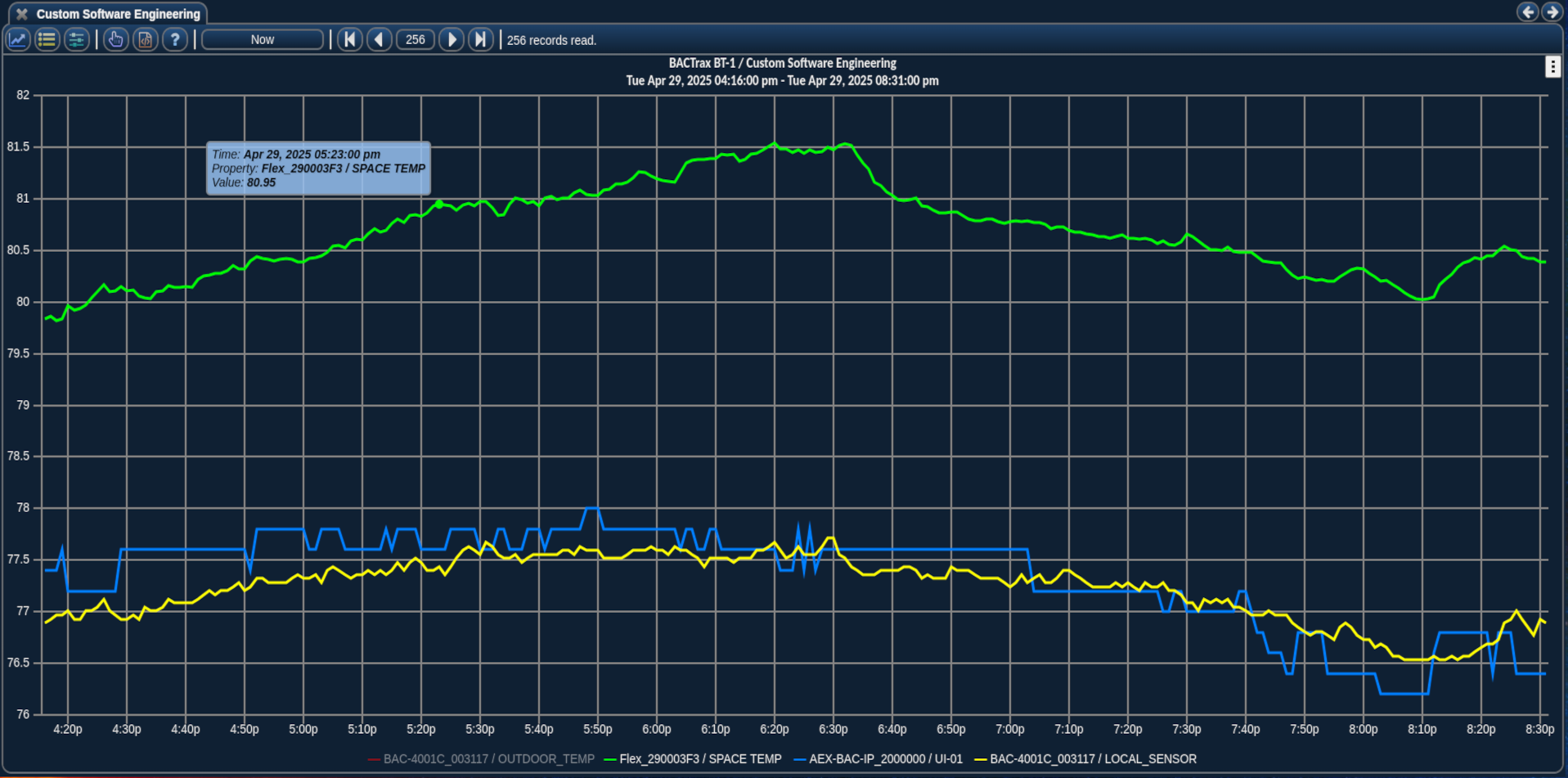Advance to the next records page
The image size is (1568, 778).
pos(452,39)
